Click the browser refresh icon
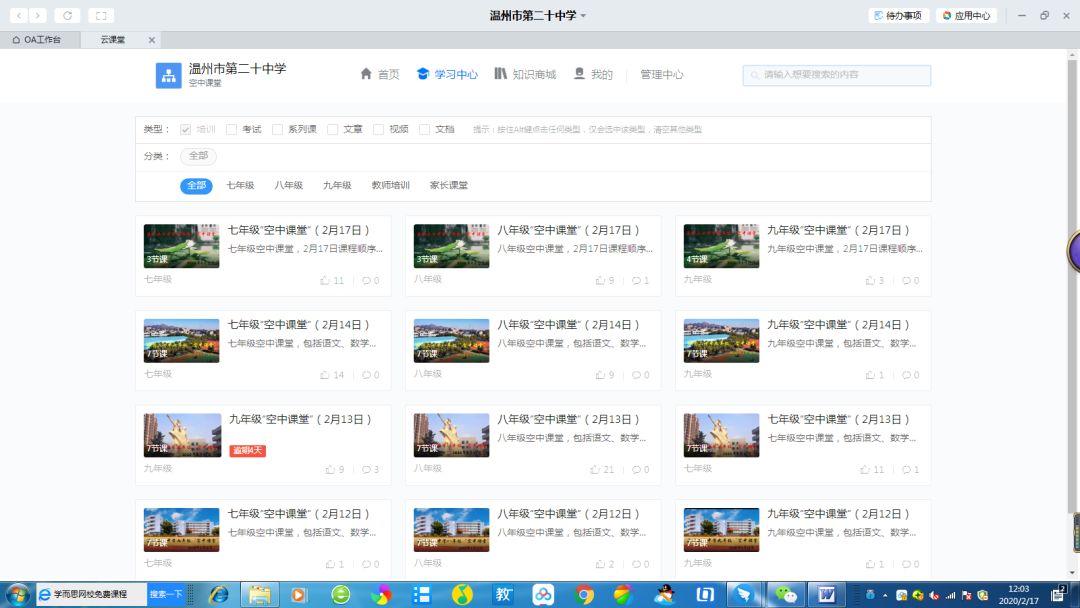1080x608 pixels. 67,15
